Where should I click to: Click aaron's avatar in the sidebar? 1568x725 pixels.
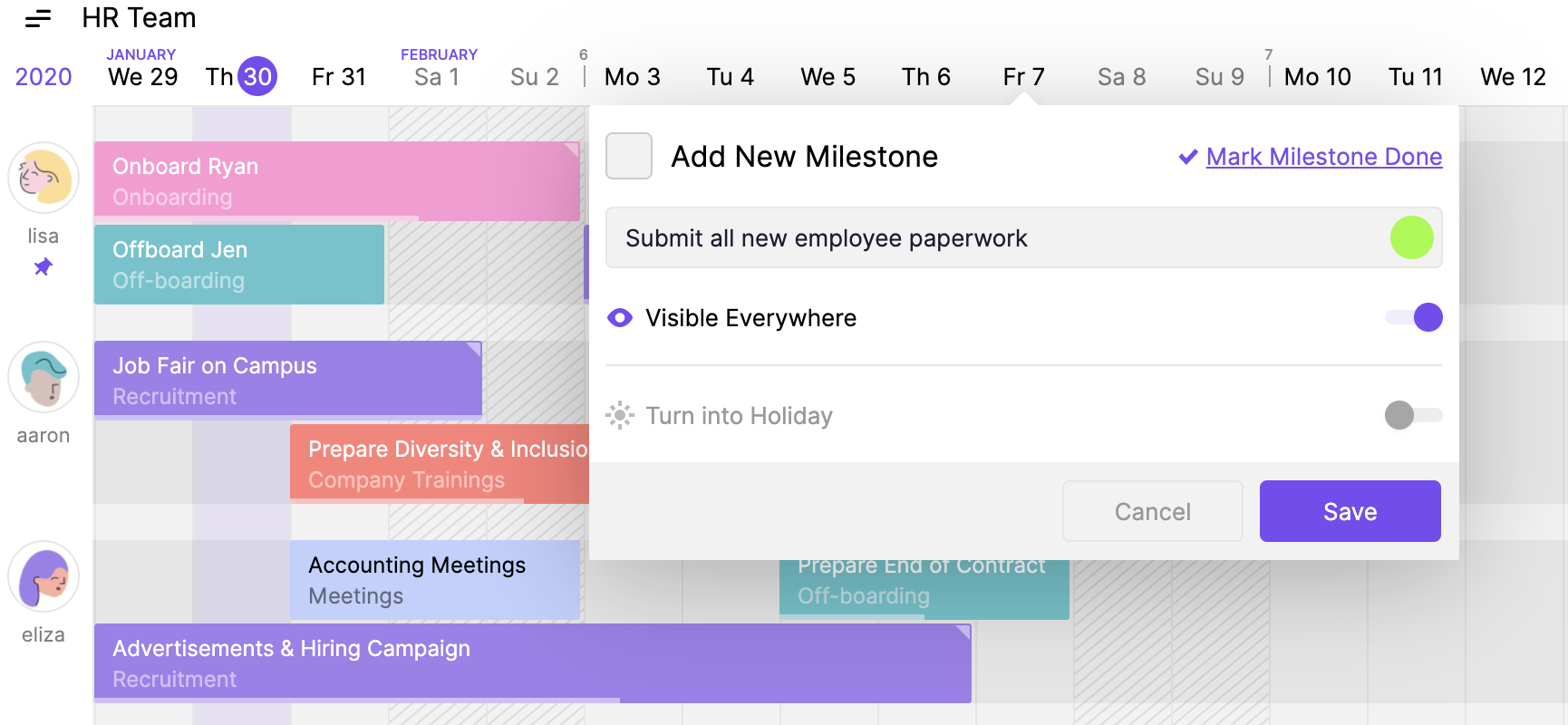click(x=43, y=378)
